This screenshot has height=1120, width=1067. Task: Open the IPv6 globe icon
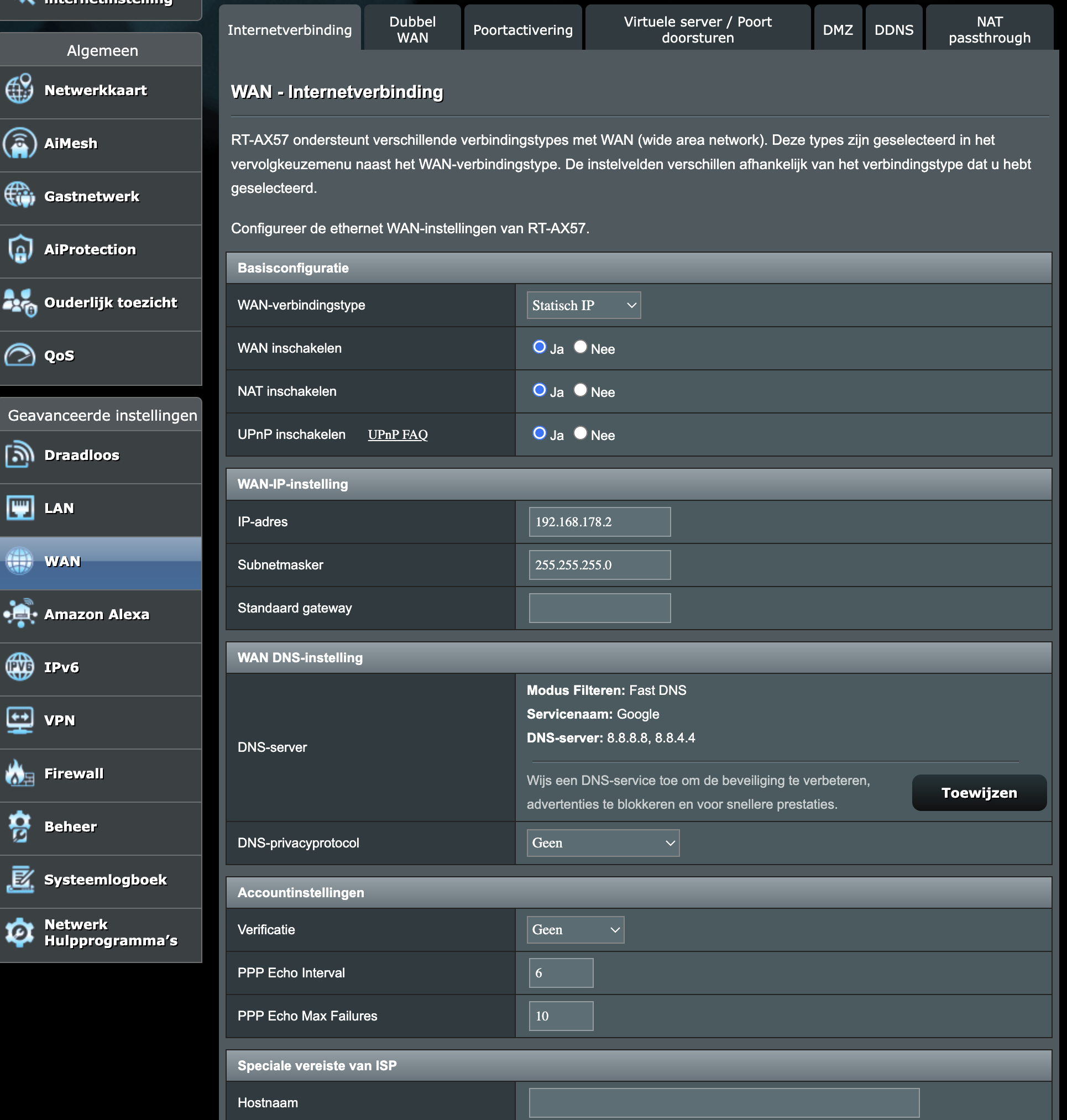[20, 667]
